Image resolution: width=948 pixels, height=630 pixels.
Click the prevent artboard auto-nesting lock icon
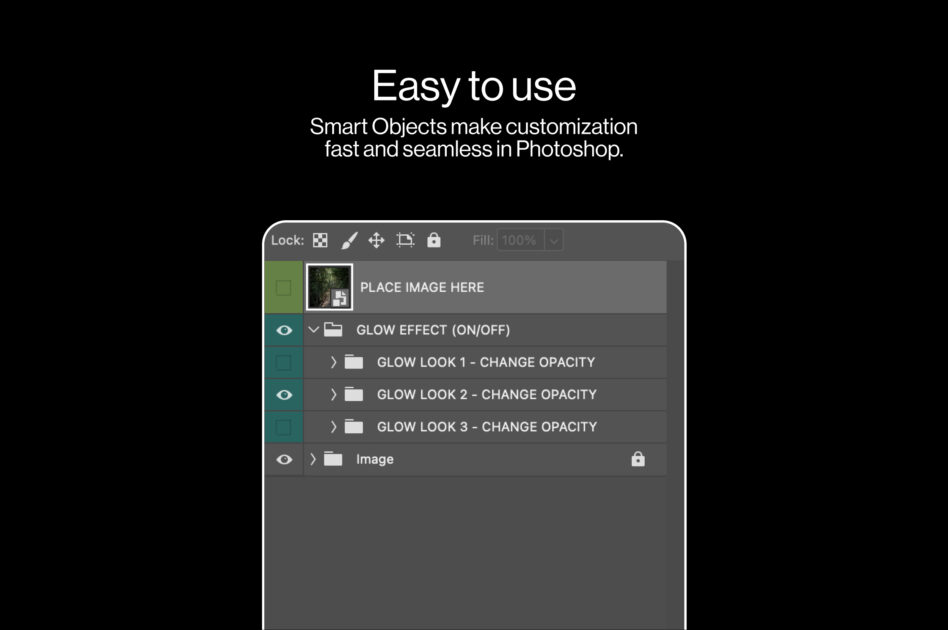pos(405,240)
